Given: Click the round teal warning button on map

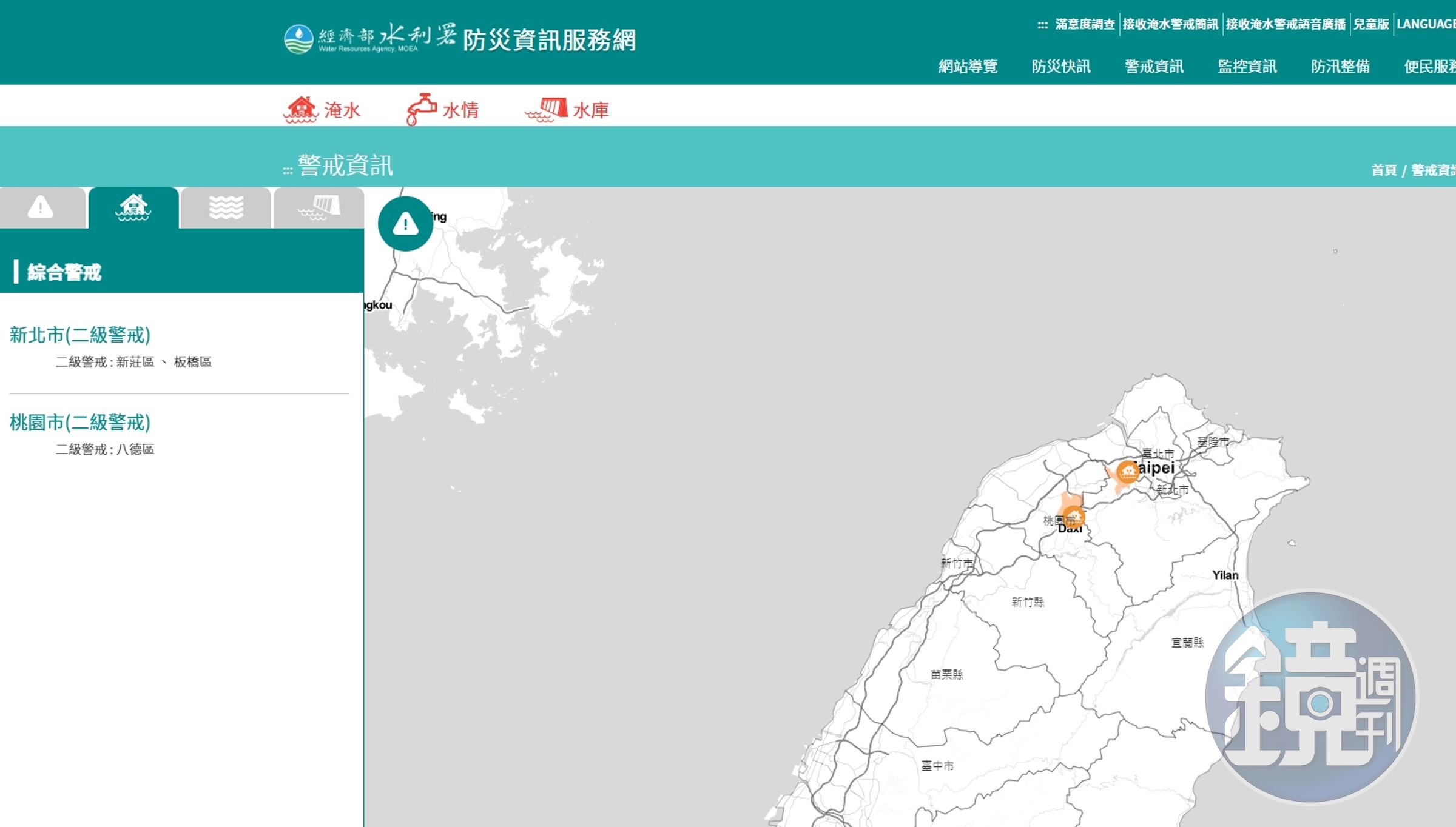Looking at the screenshot, I should pyautogui.click(x=405, y=224).
